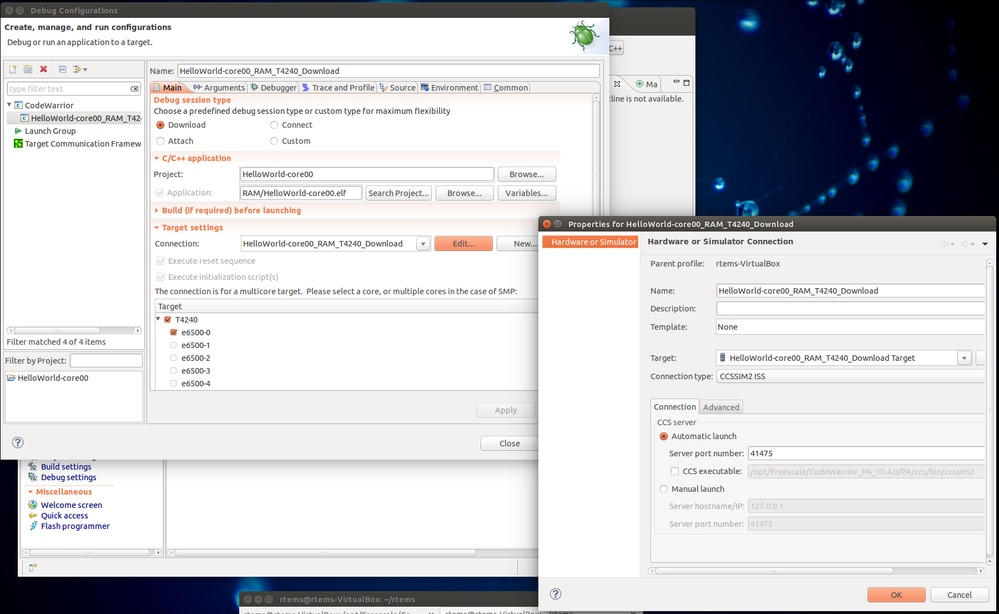Delete selected launch configuration with red X
Screen dimensions: 999x614
coord(43,69)
